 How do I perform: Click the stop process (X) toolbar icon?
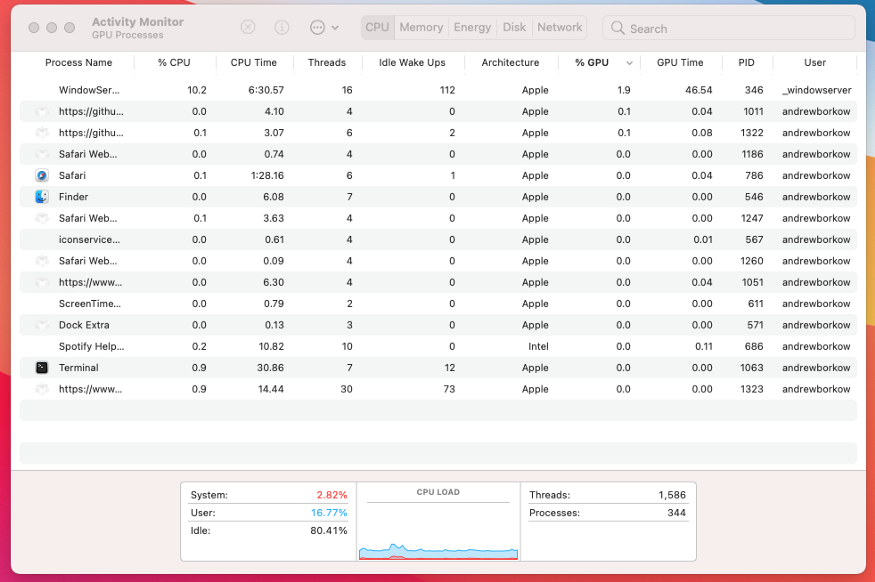coord(248,27)
